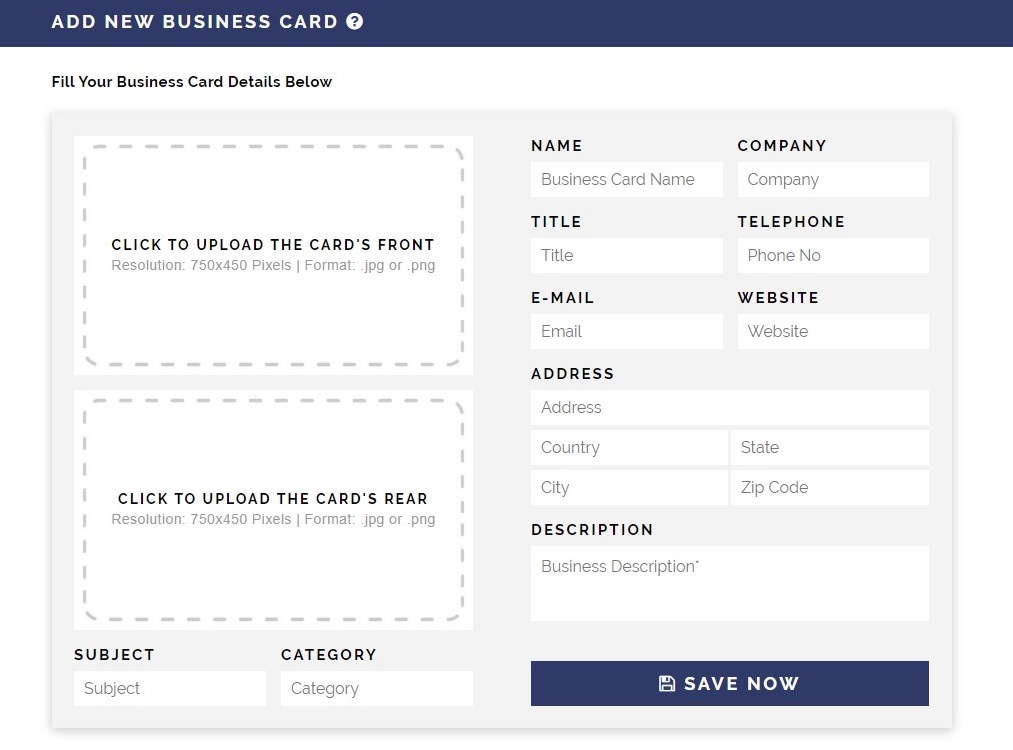
Task: Upload the card's front image
Action: pyautogui.click(x=273, y=255)
